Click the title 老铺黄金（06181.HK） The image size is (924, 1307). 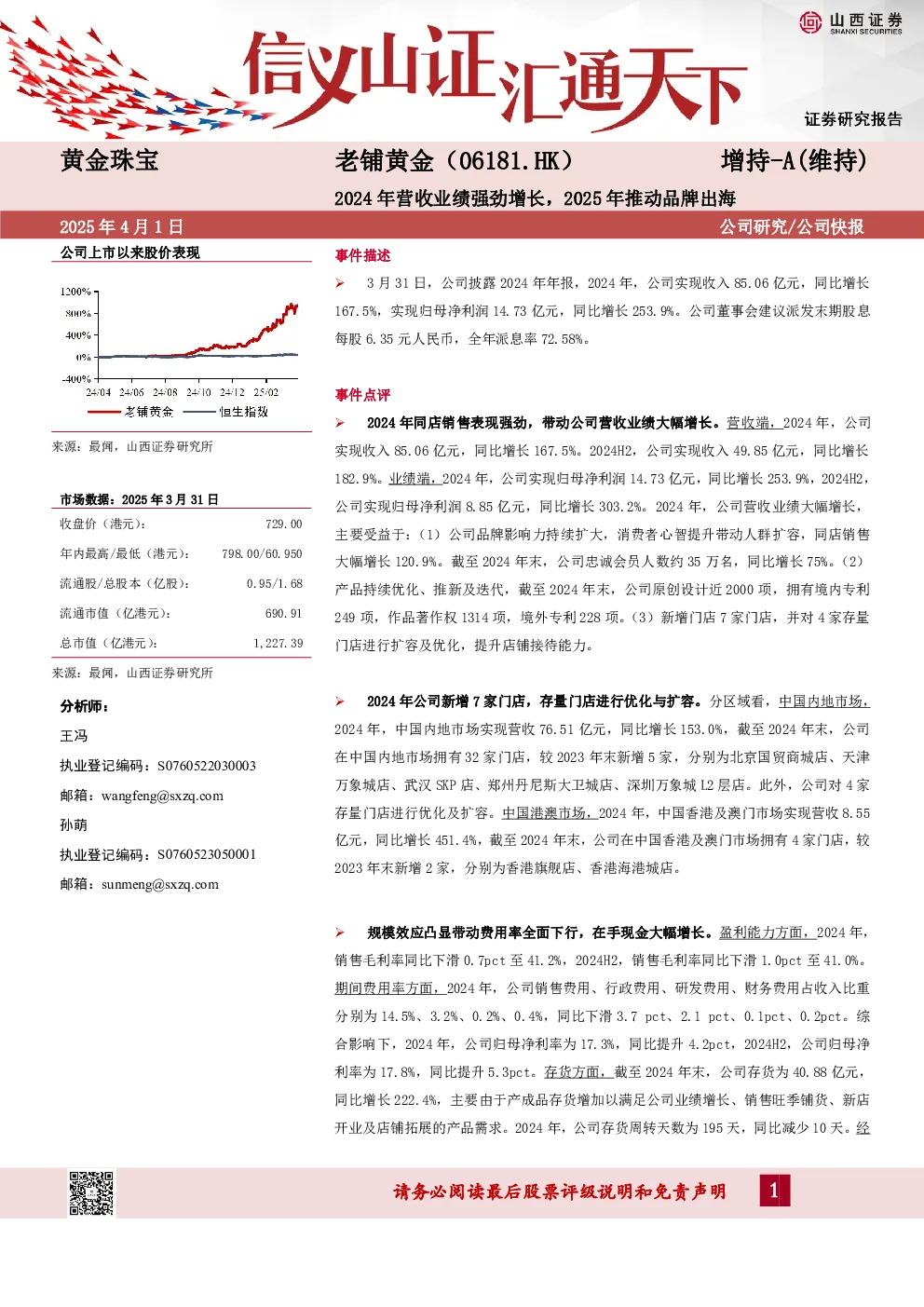pyautogui.click(x=454, y=161)
